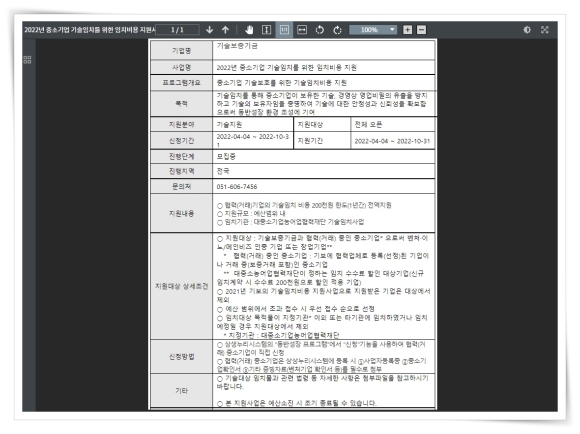Rotate document clockwise
This screenshot has height=434, width=580.
tap(337, 30)
